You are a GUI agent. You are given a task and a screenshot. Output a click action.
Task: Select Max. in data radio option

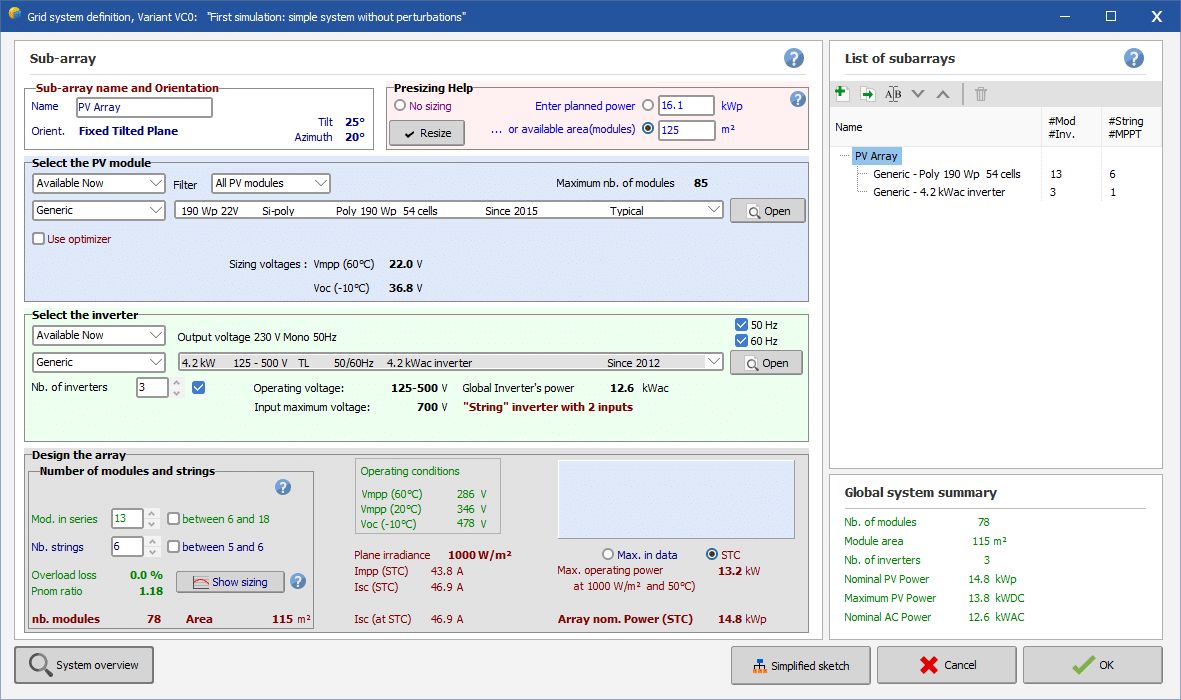click(607, 554)
